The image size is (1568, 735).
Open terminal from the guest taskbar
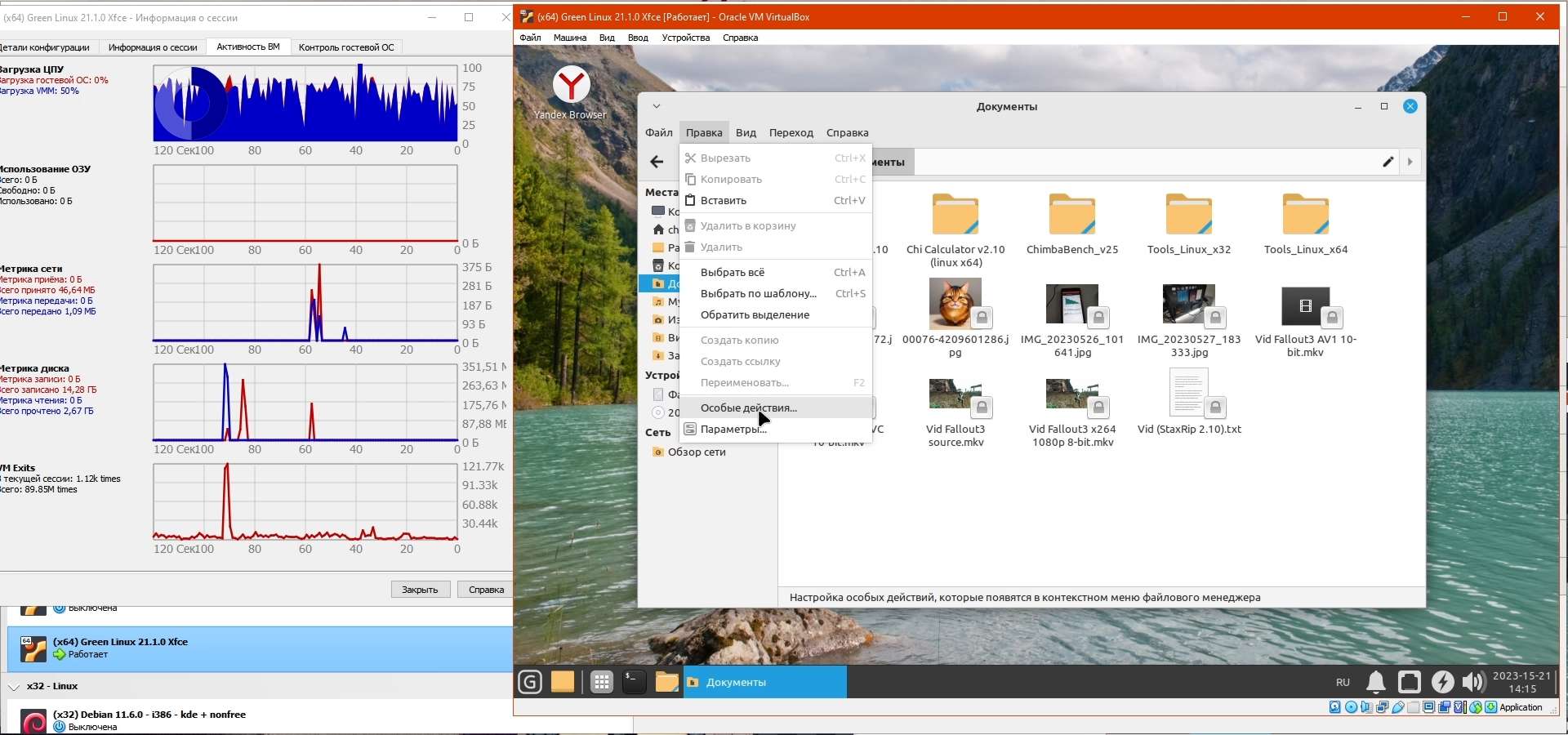point(634,682)
